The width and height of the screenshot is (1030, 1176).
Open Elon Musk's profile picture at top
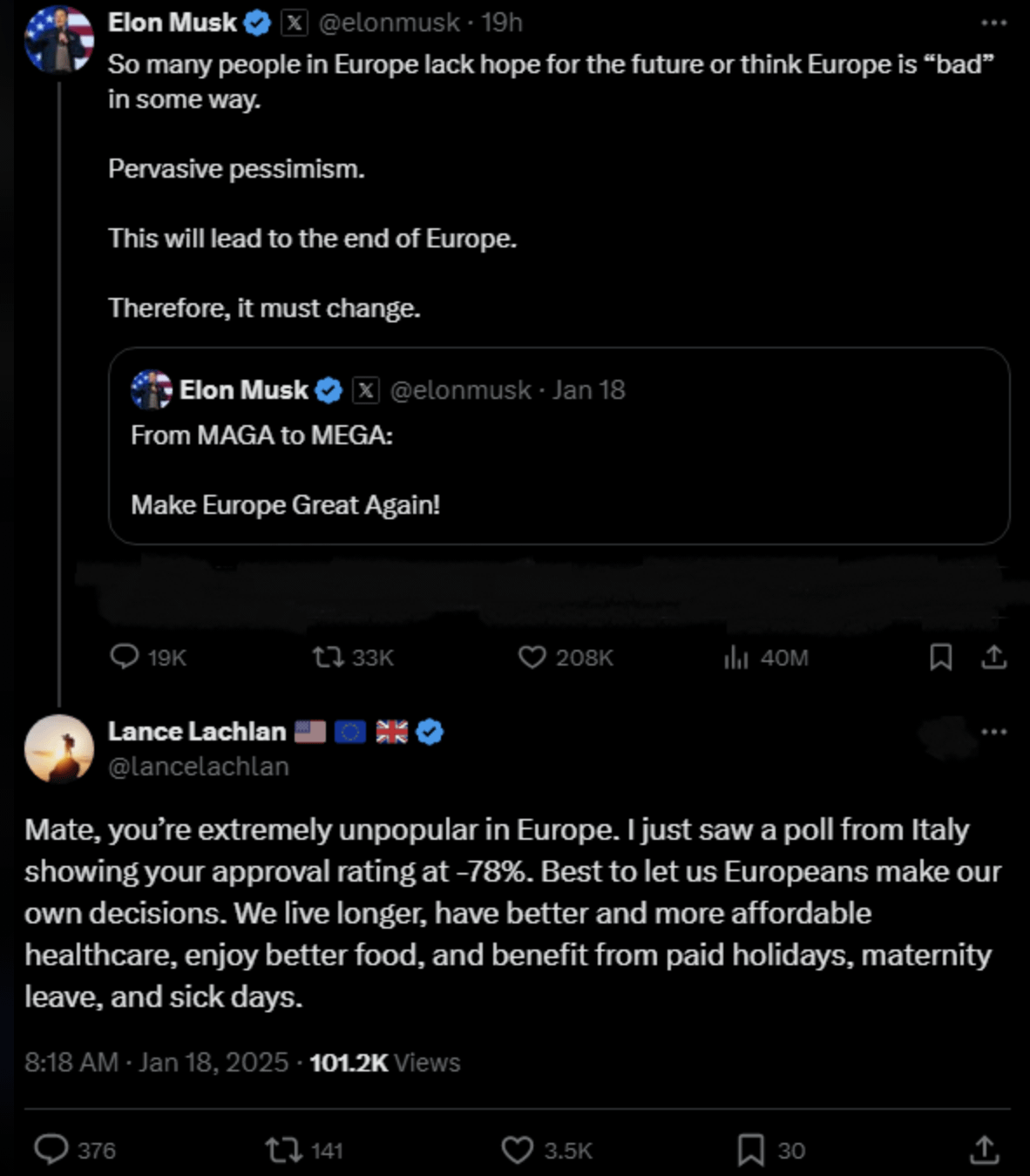(58, 39)
